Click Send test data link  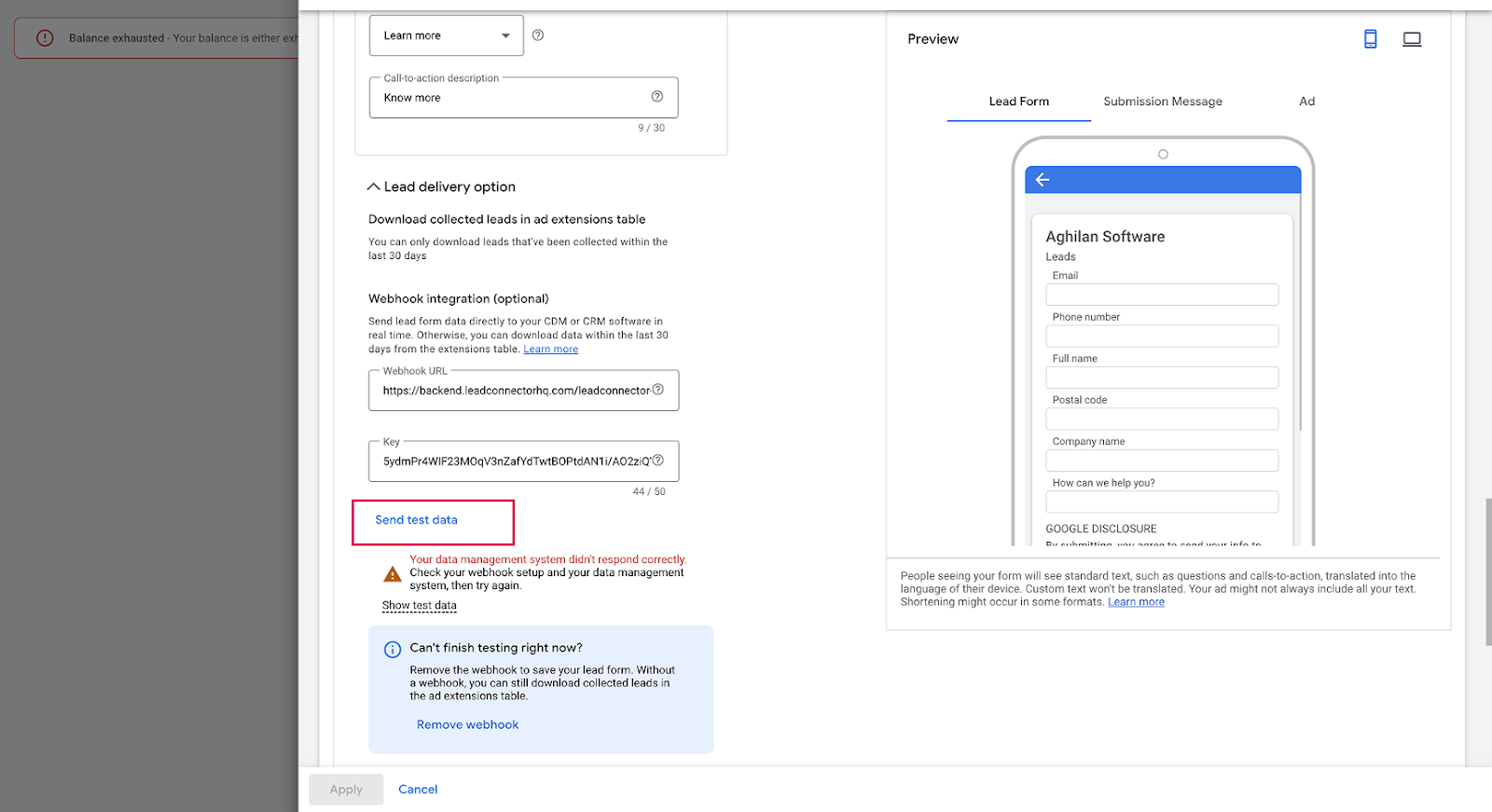[x=417, y=520]
